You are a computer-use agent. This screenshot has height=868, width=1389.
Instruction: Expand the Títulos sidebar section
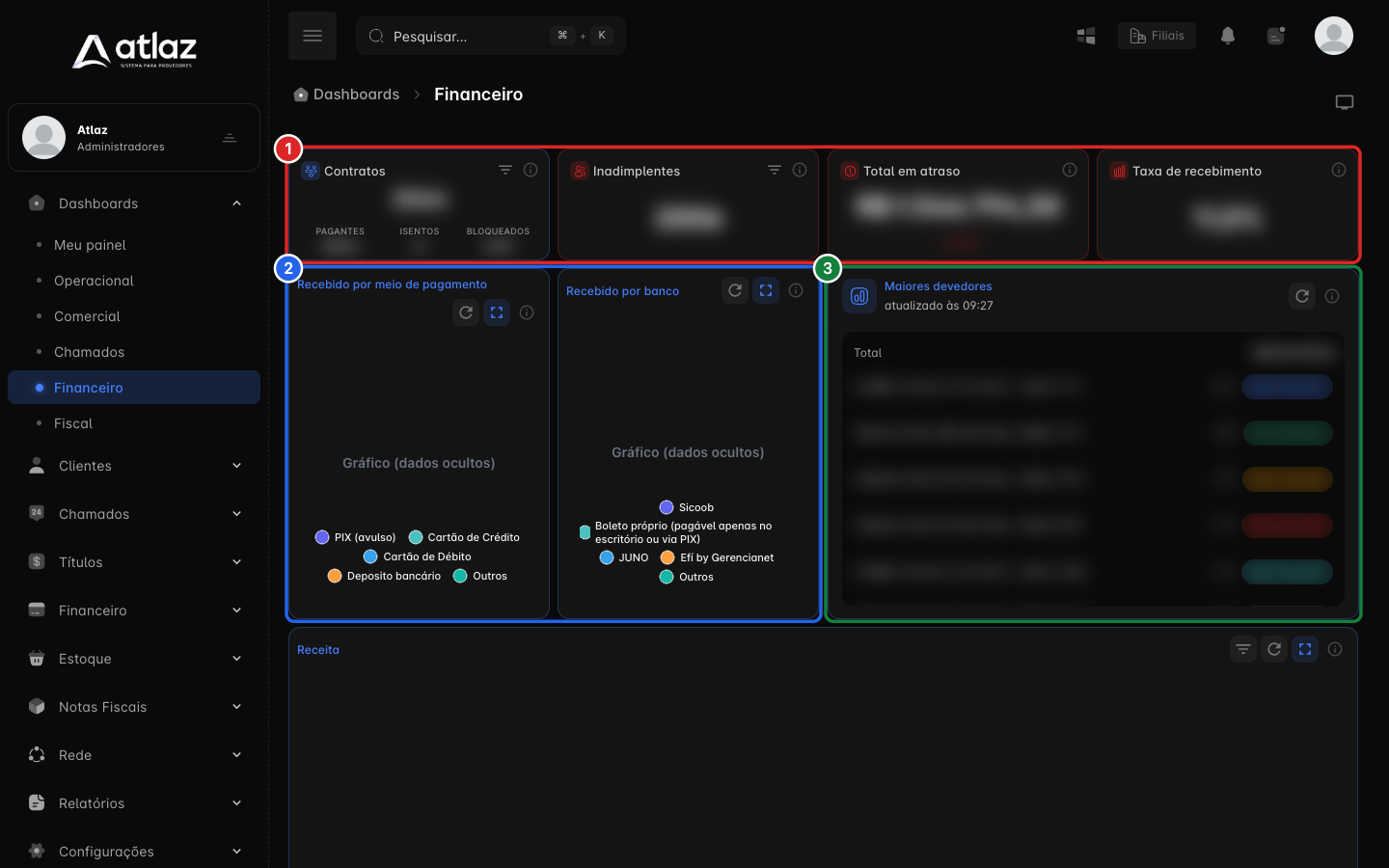click(134, 562)
